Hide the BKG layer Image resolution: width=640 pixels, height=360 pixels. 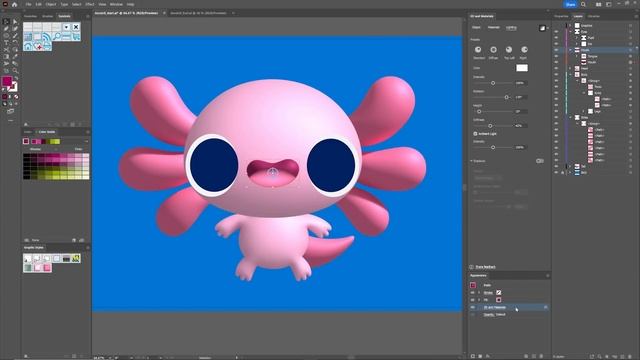(x=556, y=172)
